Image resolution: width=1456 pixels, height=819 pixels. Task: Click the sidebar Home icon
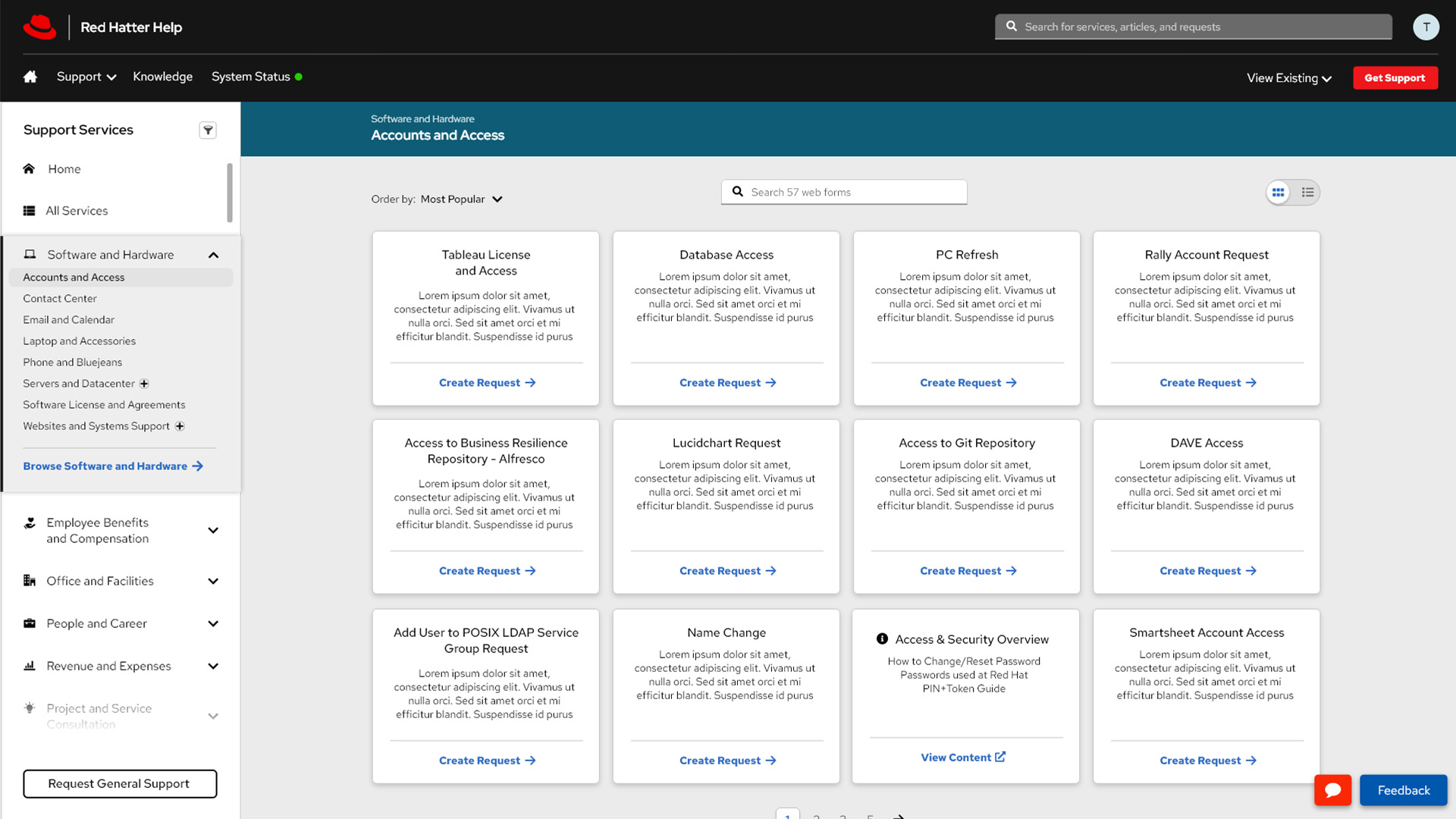(x=29, y=169)
